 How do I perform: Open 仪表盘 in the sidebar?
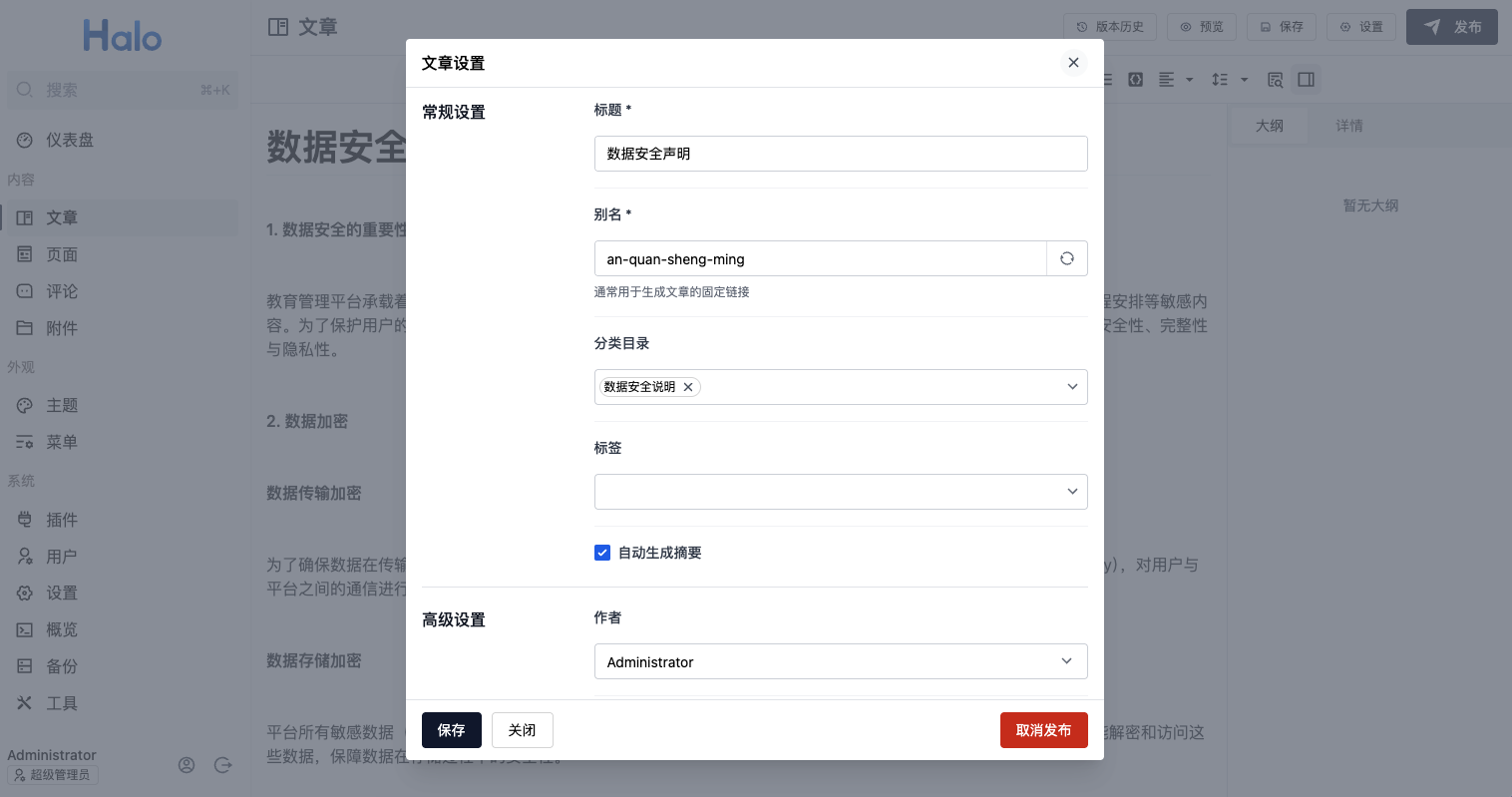pos(70,141)
